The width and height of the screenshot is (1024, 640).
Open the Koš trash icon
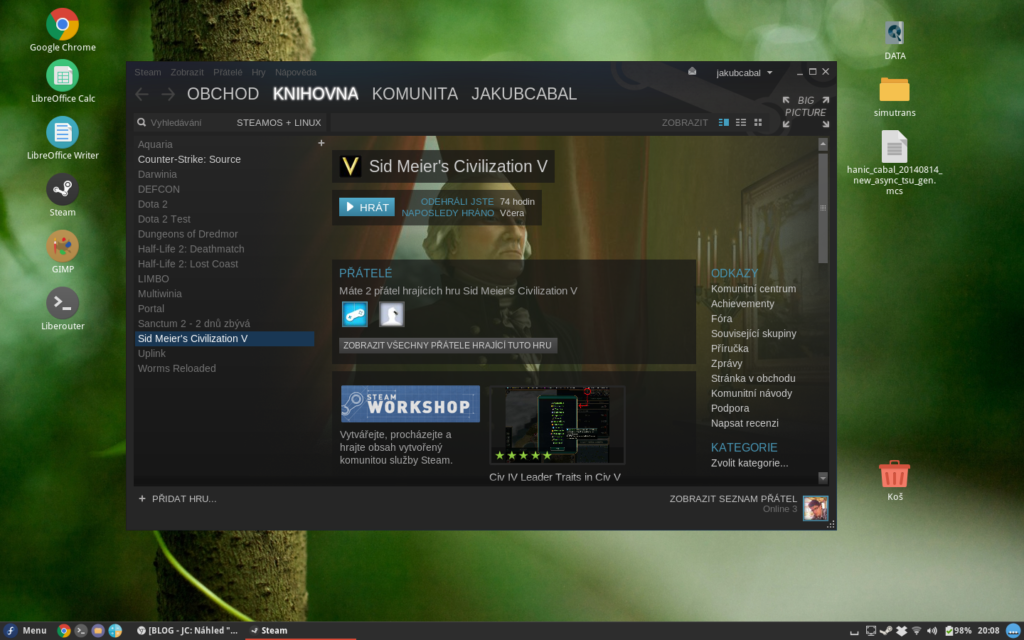coord(894,478)
